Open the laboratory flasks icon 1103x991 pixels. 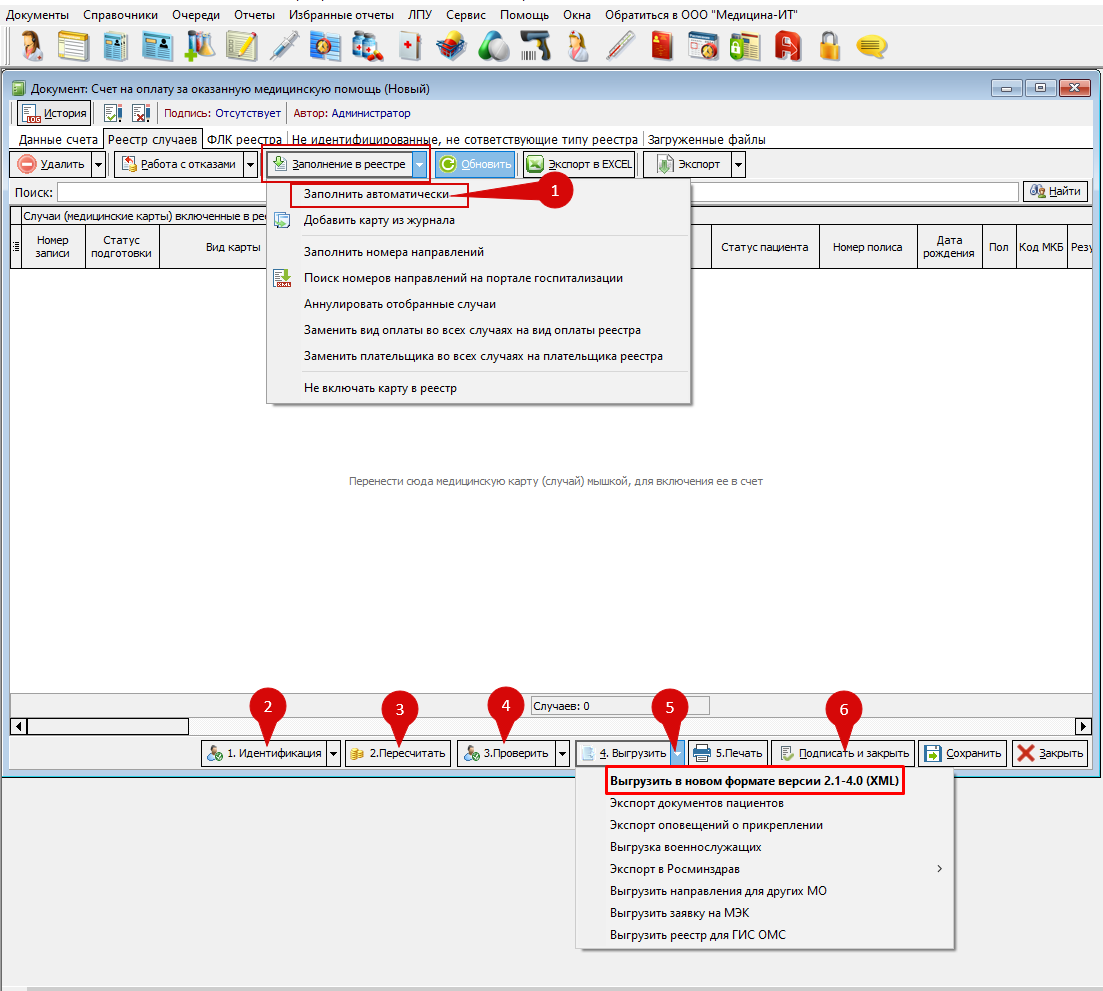point(199,46)
